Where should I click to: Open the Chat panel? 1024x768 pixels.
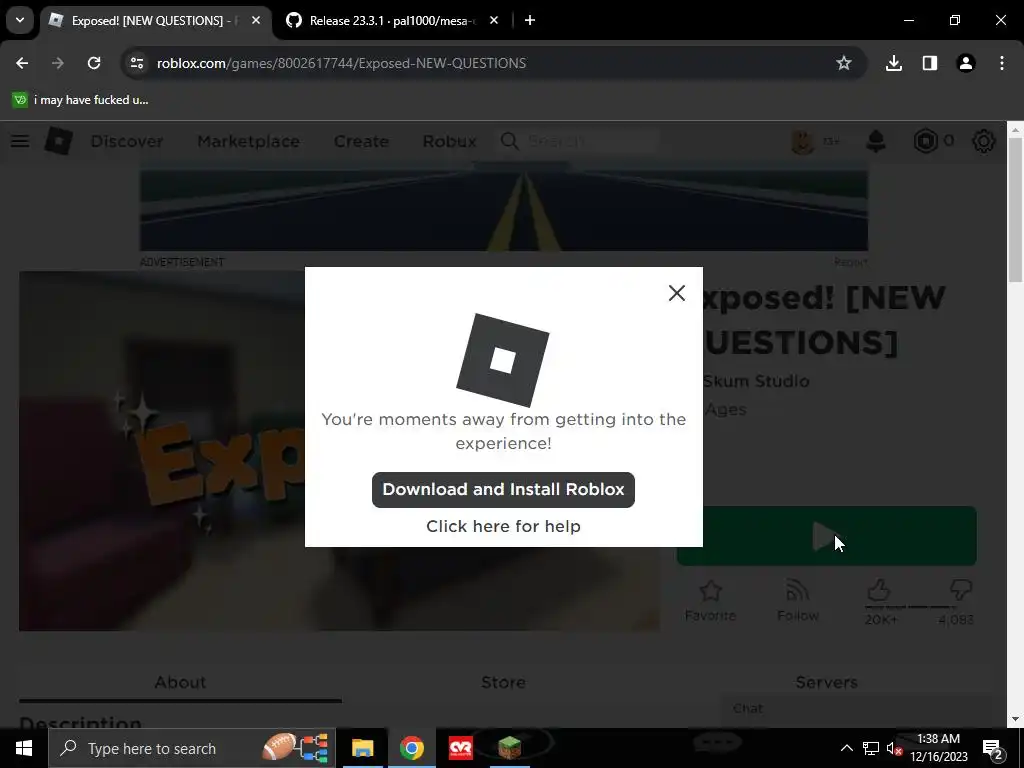[856, 709]
